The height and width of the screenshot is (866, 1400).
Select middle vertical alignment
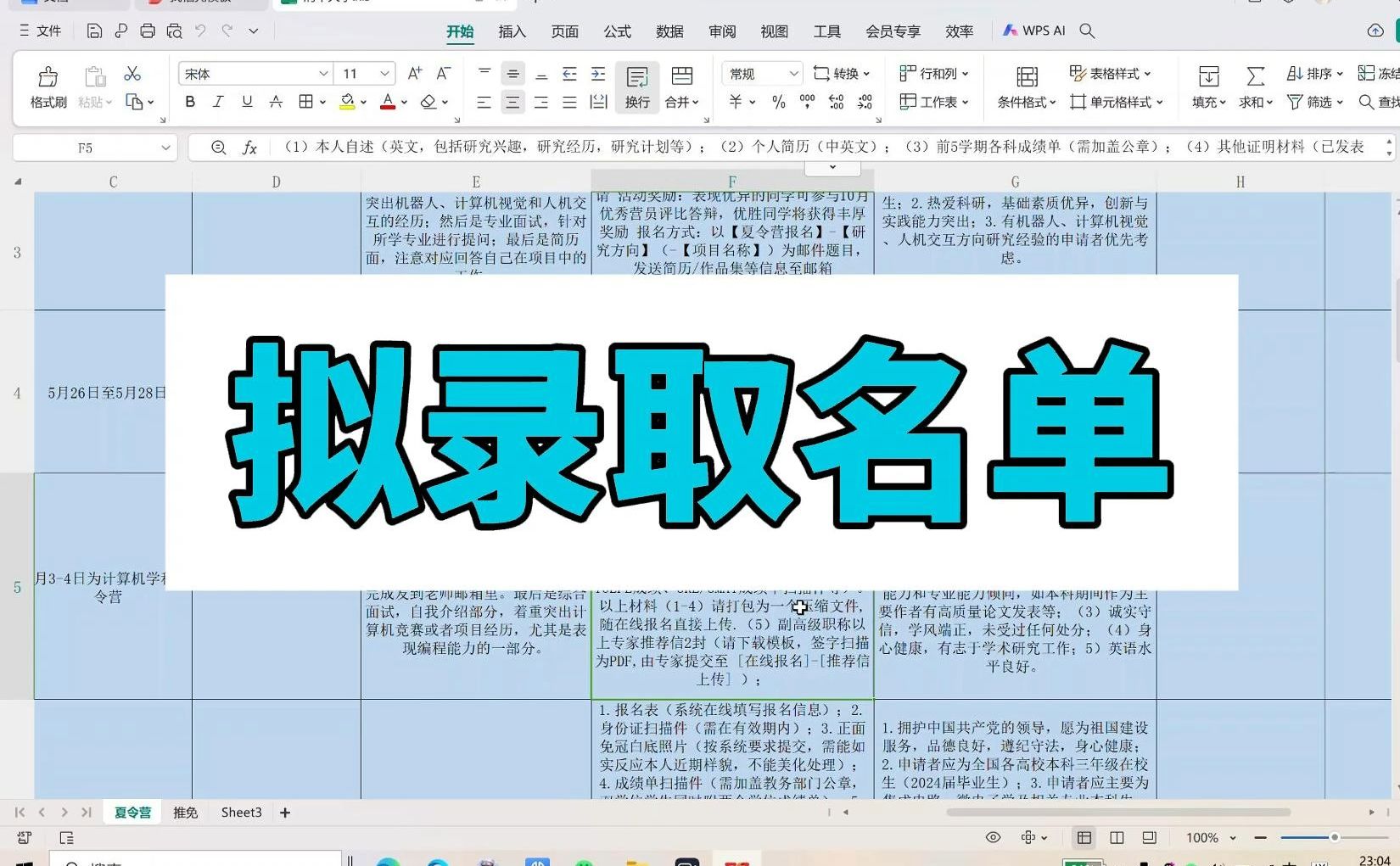[512, 74]
